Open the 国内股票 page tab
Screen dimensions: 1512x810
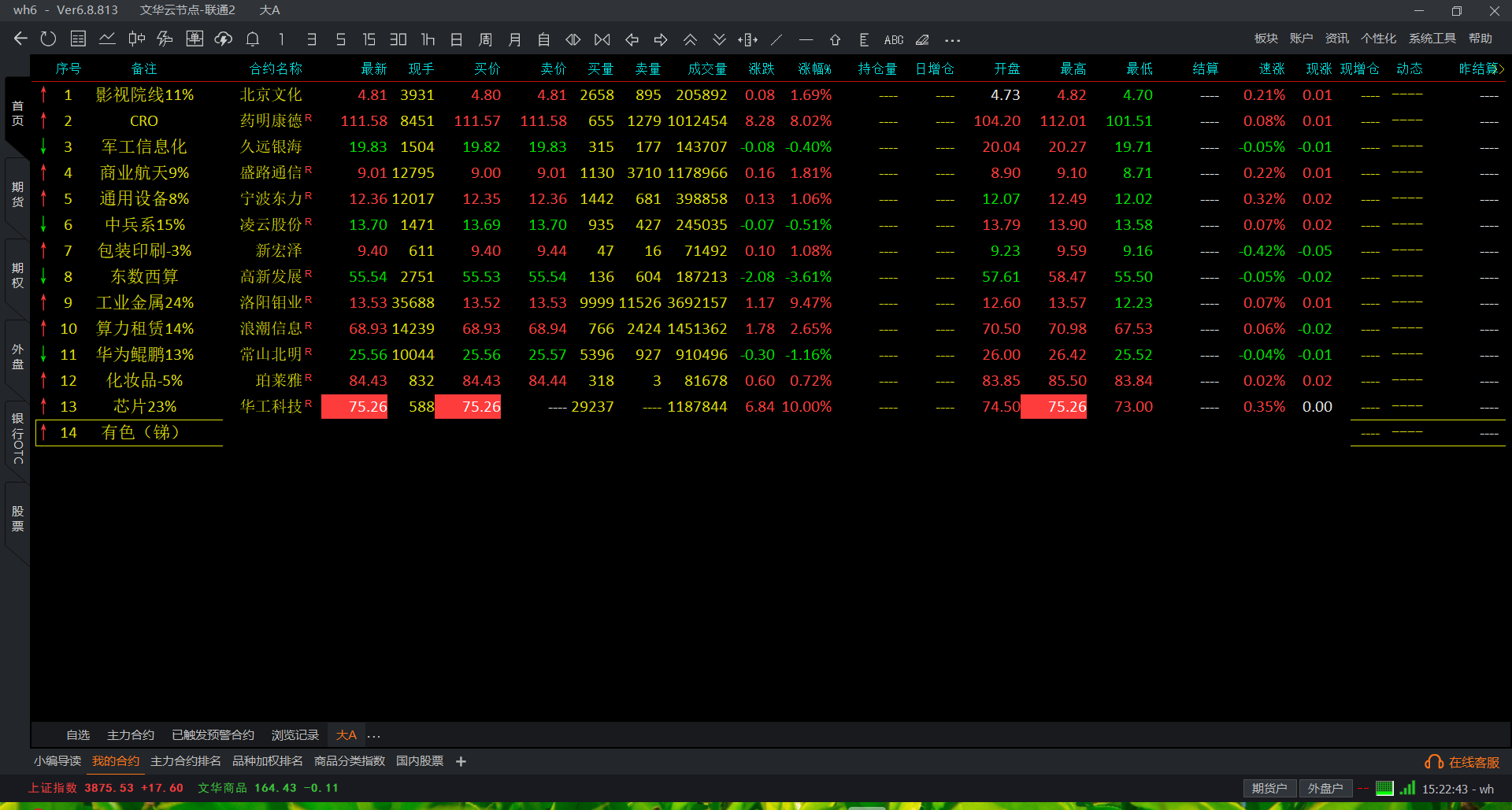tap(420, 761)
